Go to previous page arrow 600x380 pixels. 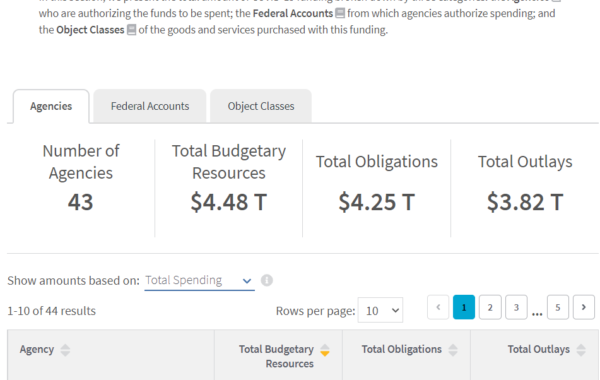coord(438,307)
